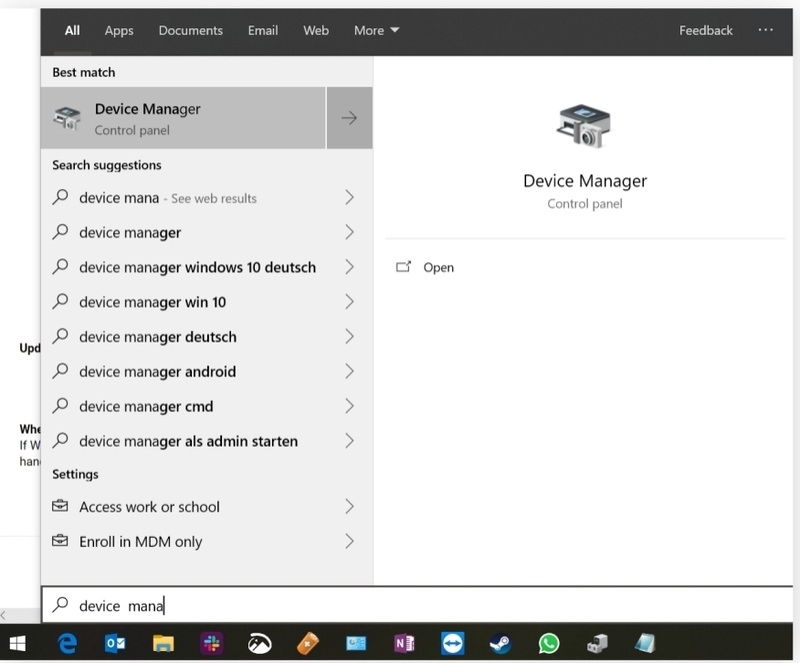Open Outlook from the taskbar
The width and height of the screenshot is (800, 663).
(x=115, y=644)
